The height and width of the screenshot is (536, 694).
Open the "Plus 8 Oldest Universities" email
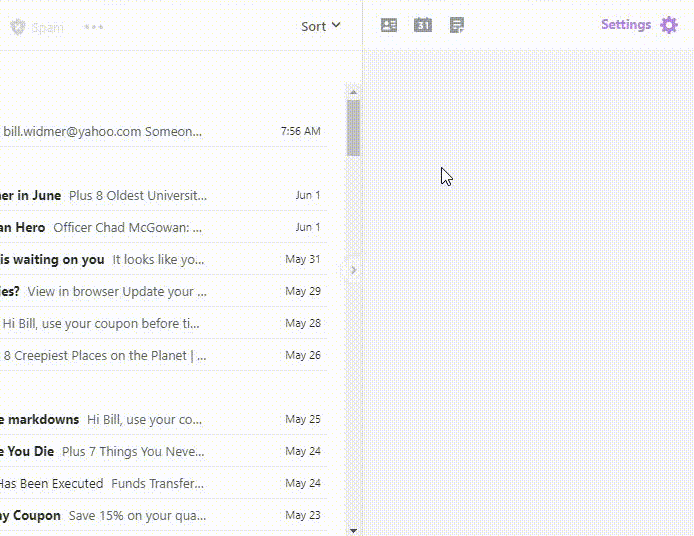150,195
